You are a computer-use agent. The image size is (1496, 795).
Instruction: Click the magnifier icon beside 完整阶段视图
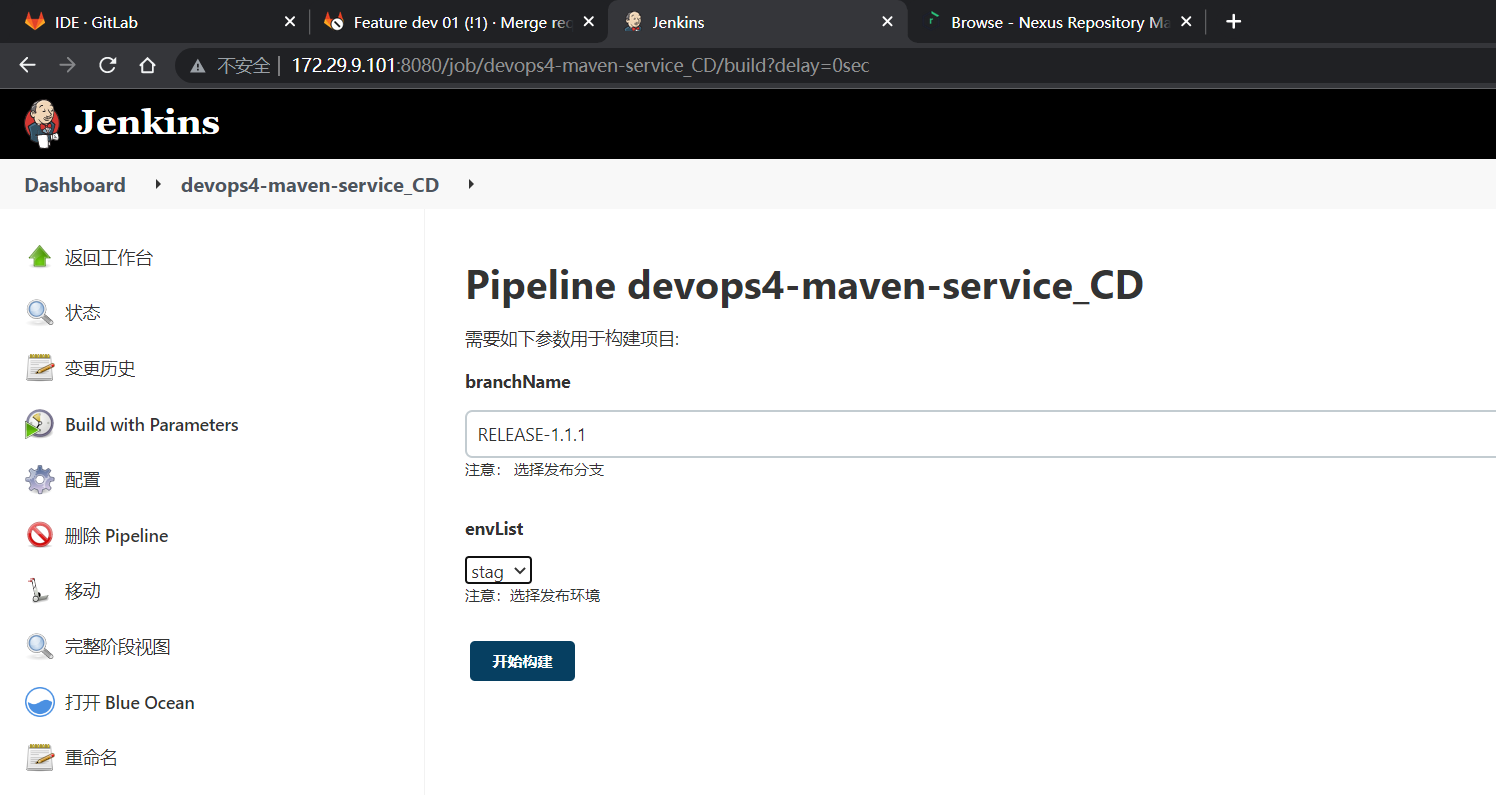pyautogui.click(x=40, y=646)
